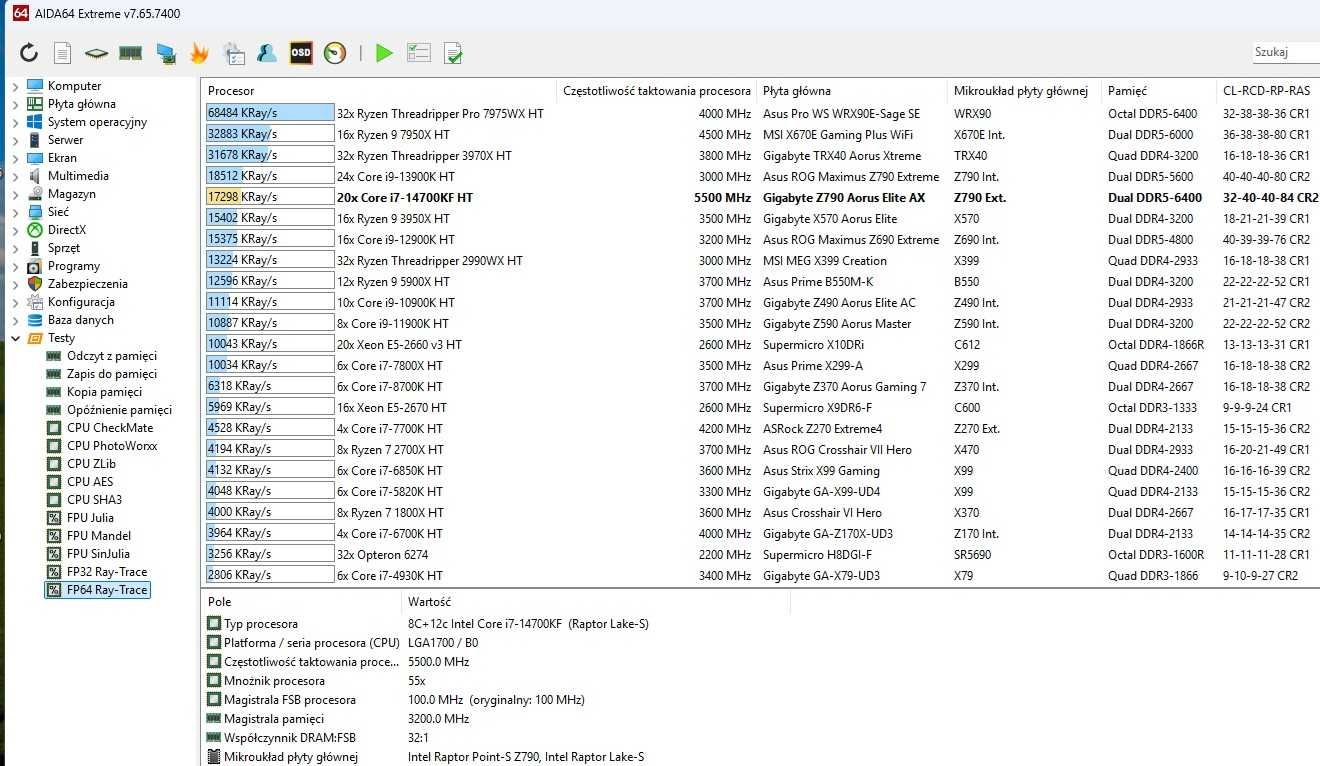This screenshot has height=766, width=1320.
Task: Expand the Ekran tree node
Action: 15,158
